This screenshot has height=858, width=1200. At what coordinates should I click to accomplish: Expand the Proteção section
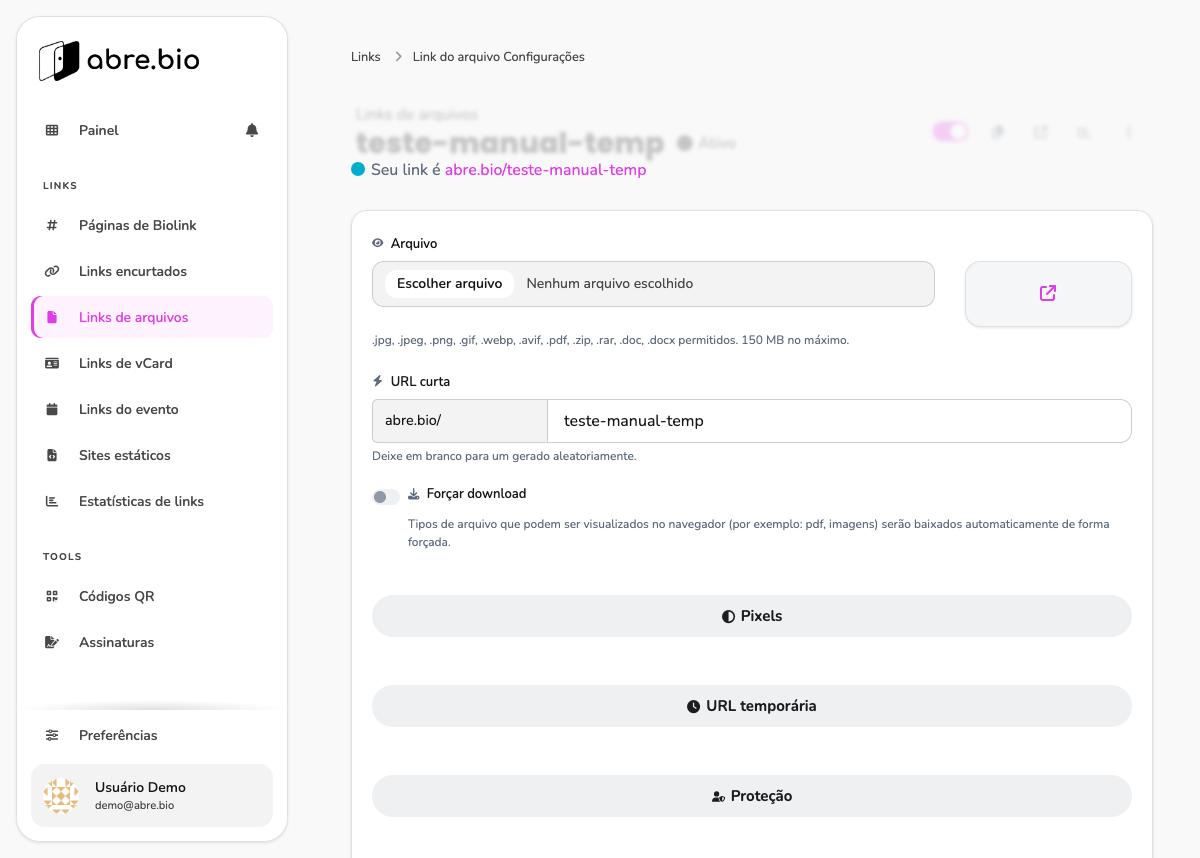(x=752, y=796)
